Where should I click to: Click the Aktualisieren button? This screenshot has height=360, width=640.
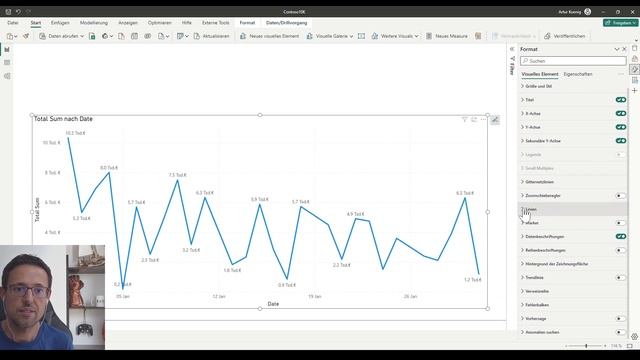click(x=211, y=36)
